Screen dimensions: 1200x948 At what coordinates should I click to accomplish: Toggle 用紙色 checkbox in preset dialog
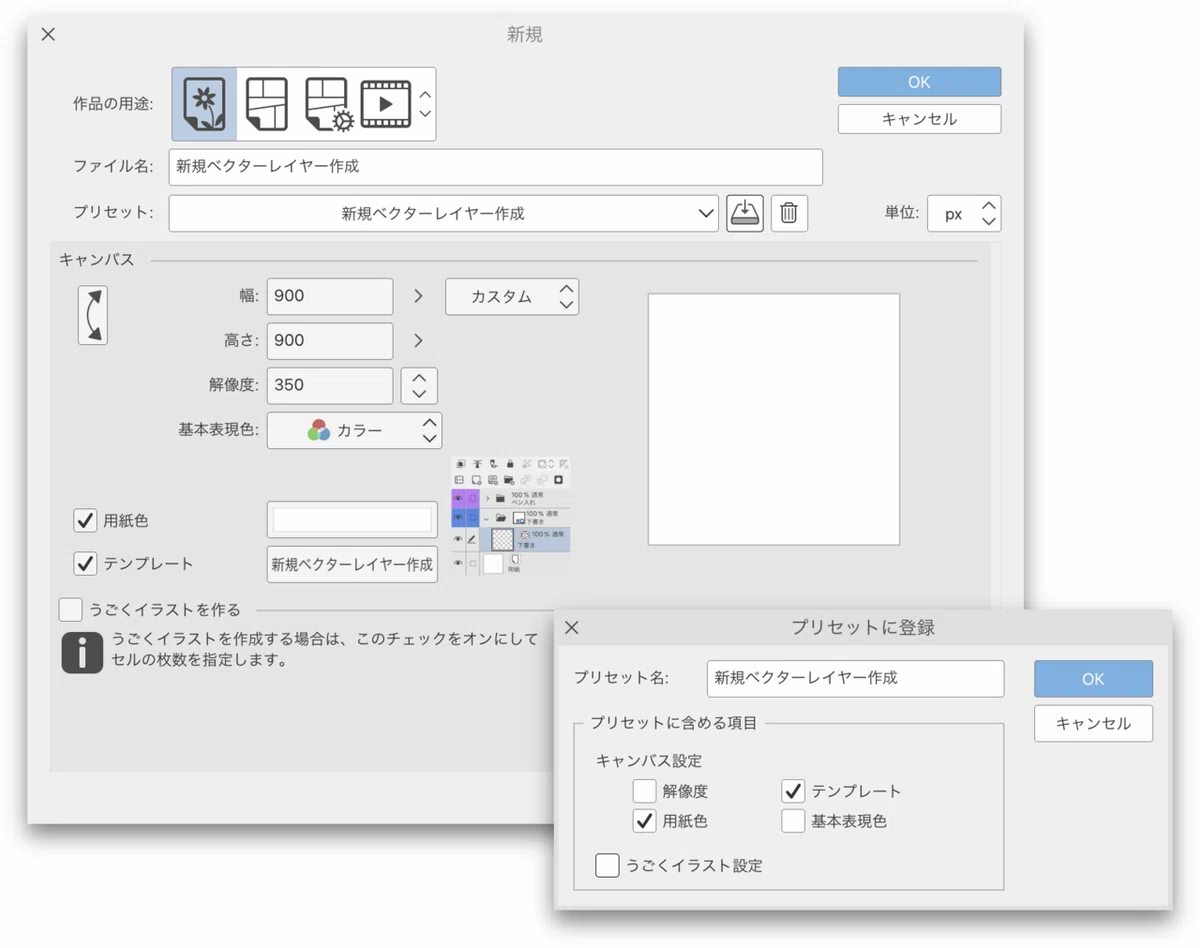tap(644, 821)
